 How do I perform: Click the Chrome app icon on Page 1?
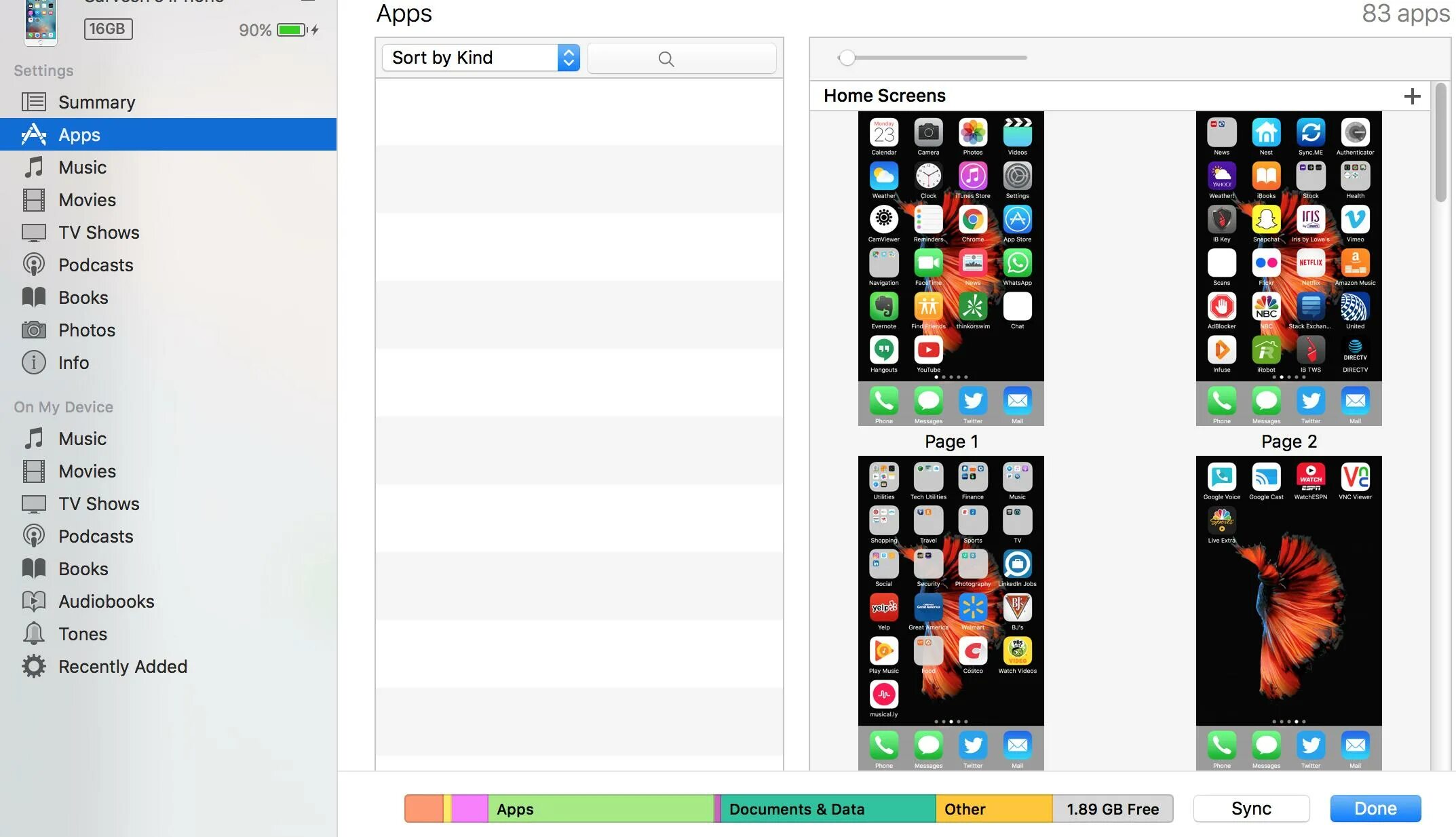pos(972,220)
